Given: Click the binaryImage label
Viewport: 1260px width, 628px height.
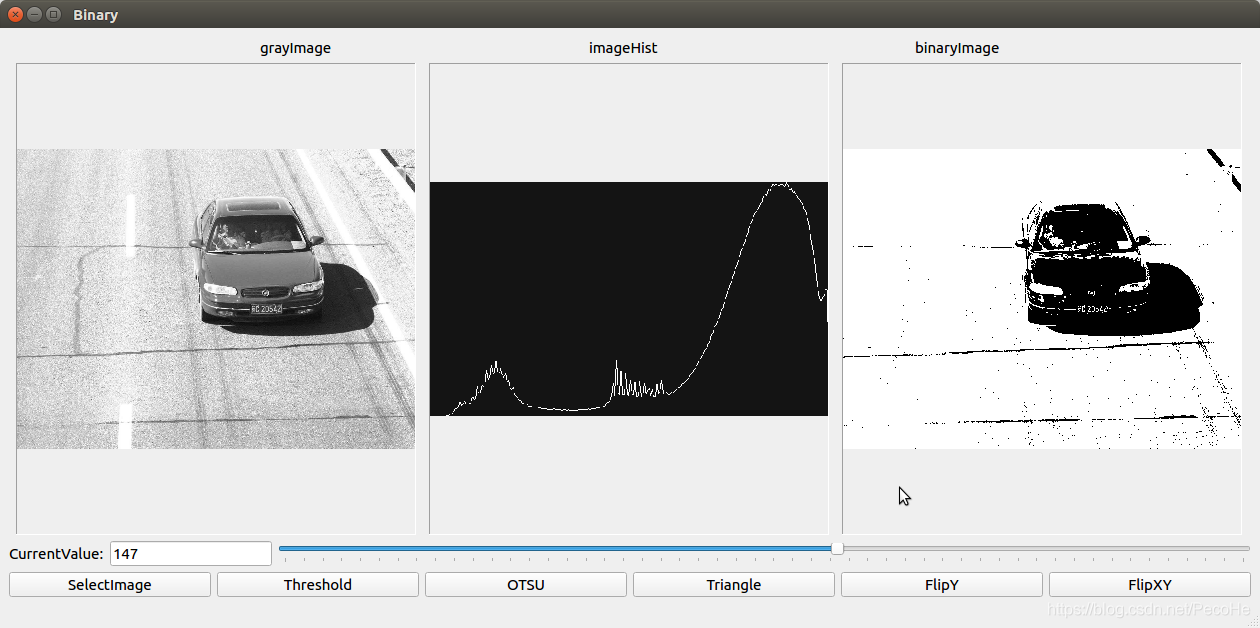Looking at the screenshot, I should (x=957, y=47).
